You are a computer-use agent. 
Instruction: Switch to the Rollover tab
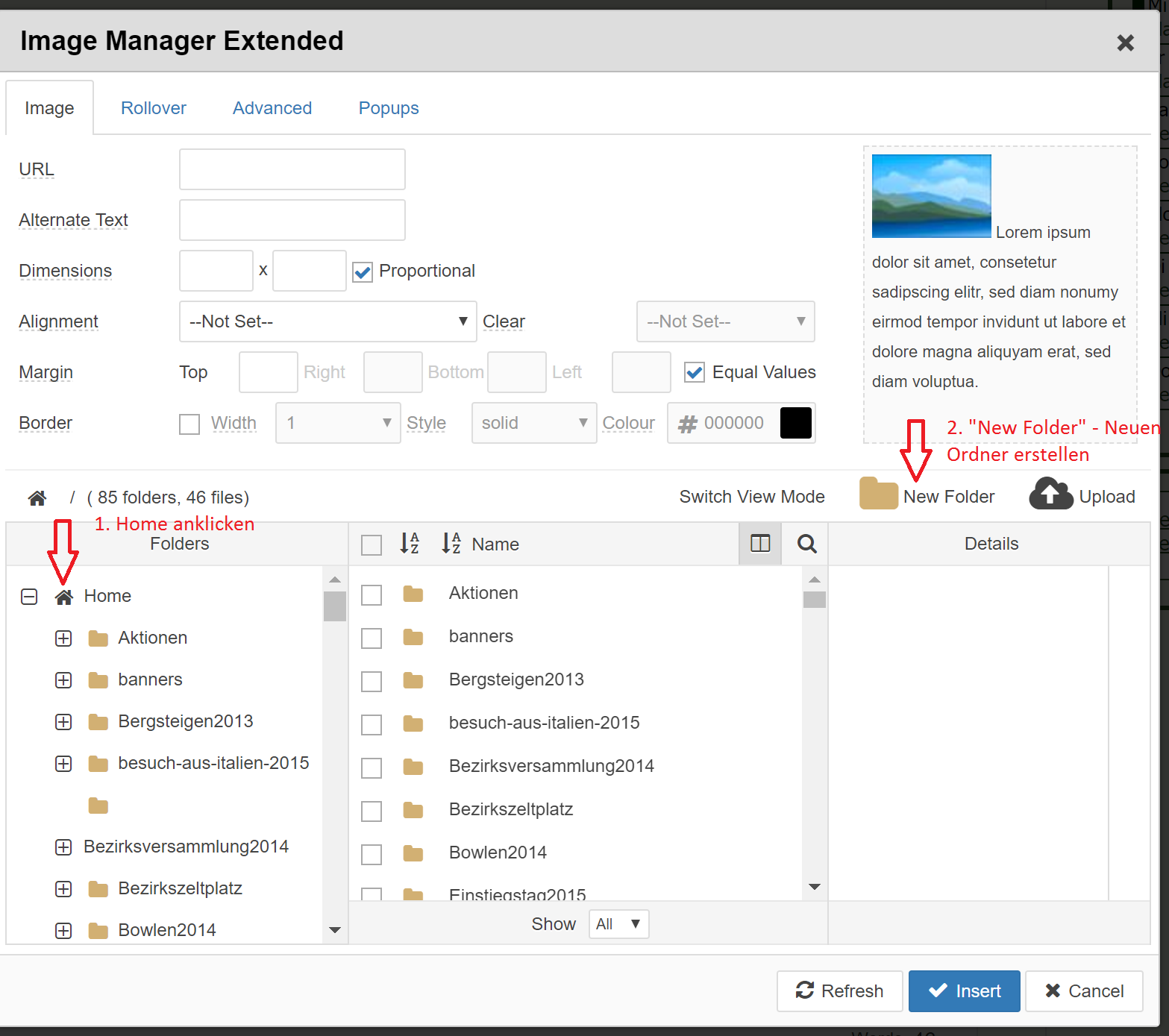154,108
